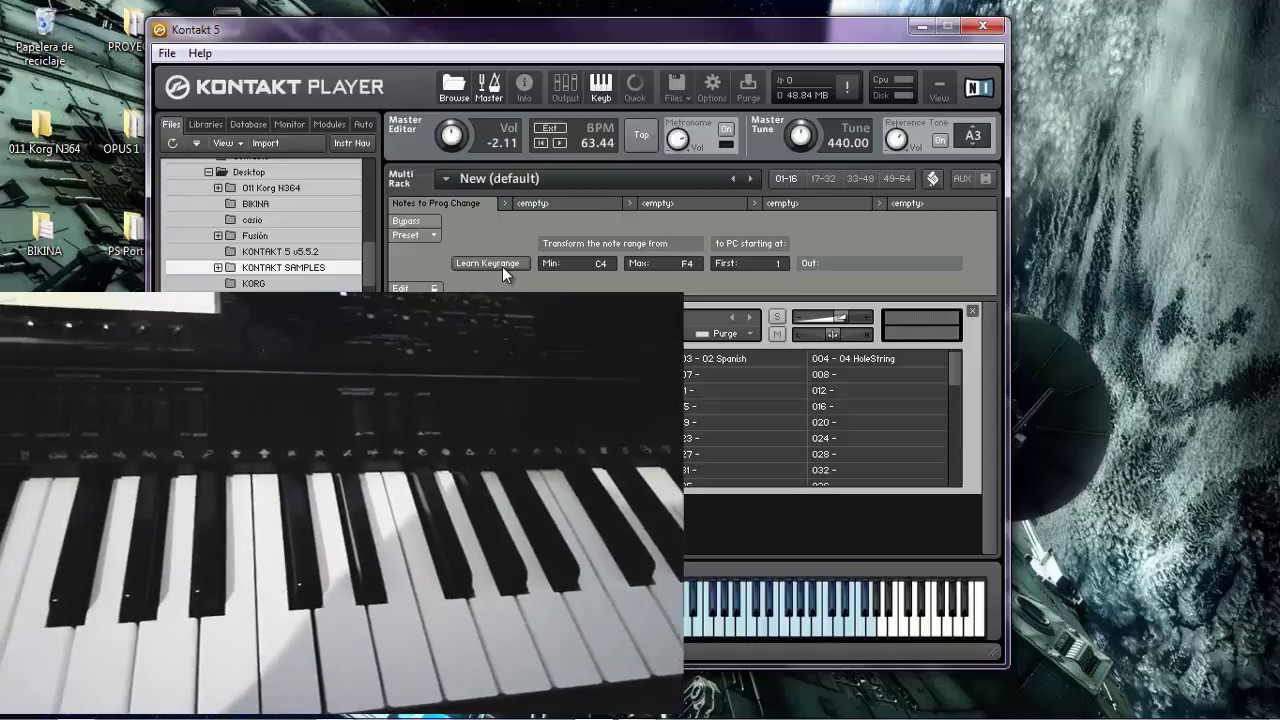Toggle Ext sync for BPM
The height and width of the screenshot is (720, 1280).
click(550, 128)
